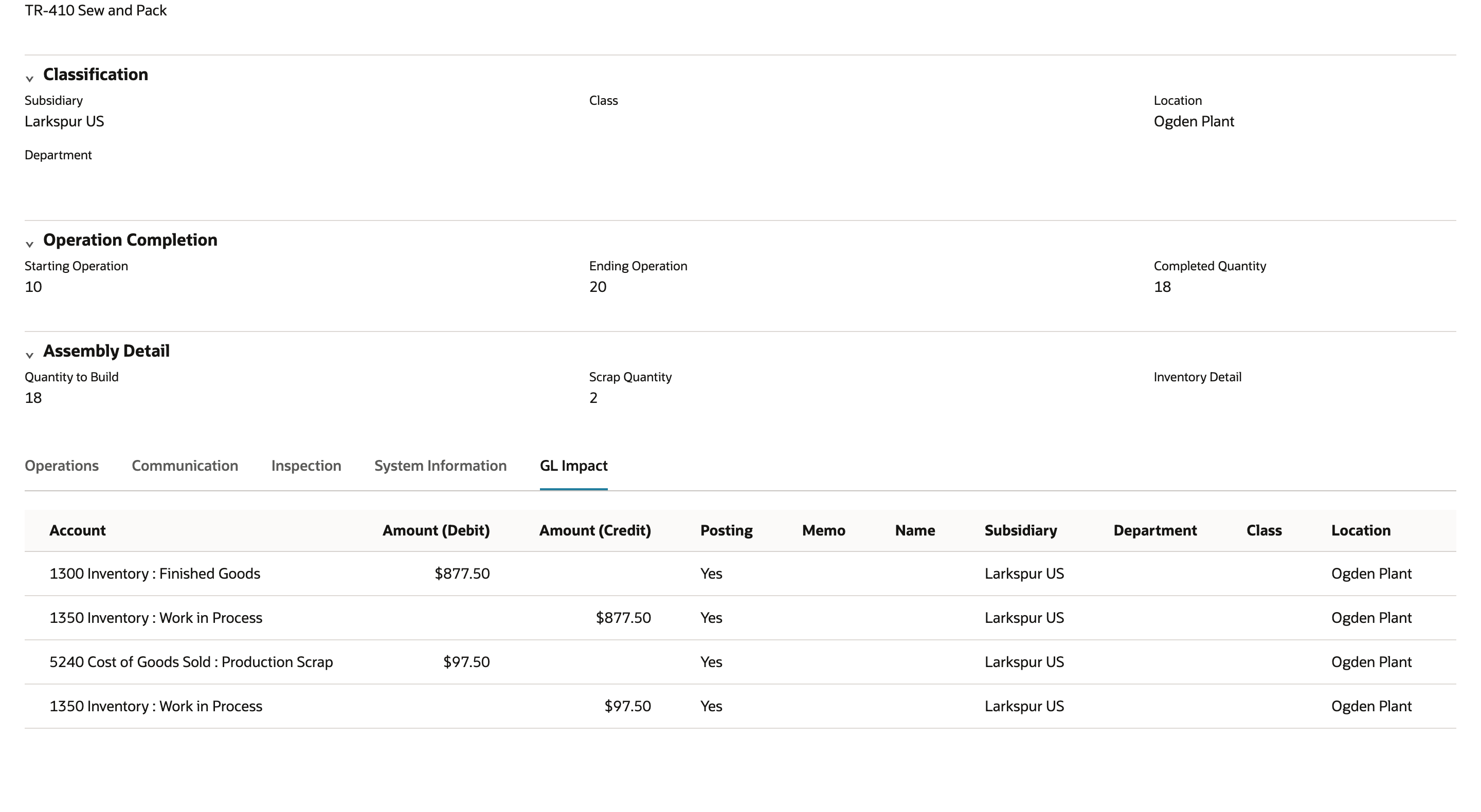The image size is (1481, 812).
Task: Click the Amount (Debit) column header
Action: pyautogui.click(x=437, y=530)
